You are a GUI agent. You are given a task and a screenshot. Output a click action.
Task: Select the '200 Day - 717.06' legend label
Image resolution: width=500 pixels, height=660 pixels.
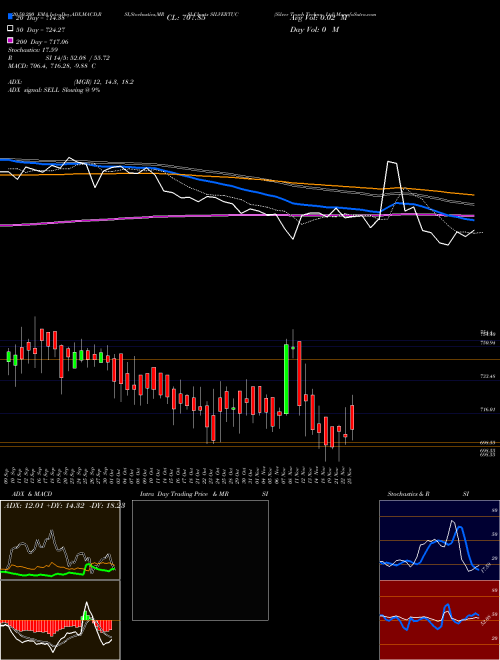point(42,42)
